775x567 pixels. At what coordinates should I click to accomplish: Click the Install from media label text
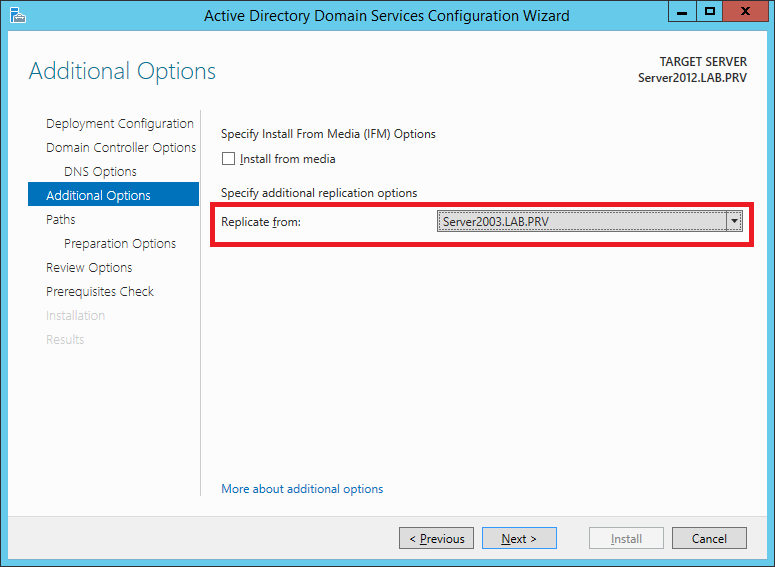coord(288,159)
